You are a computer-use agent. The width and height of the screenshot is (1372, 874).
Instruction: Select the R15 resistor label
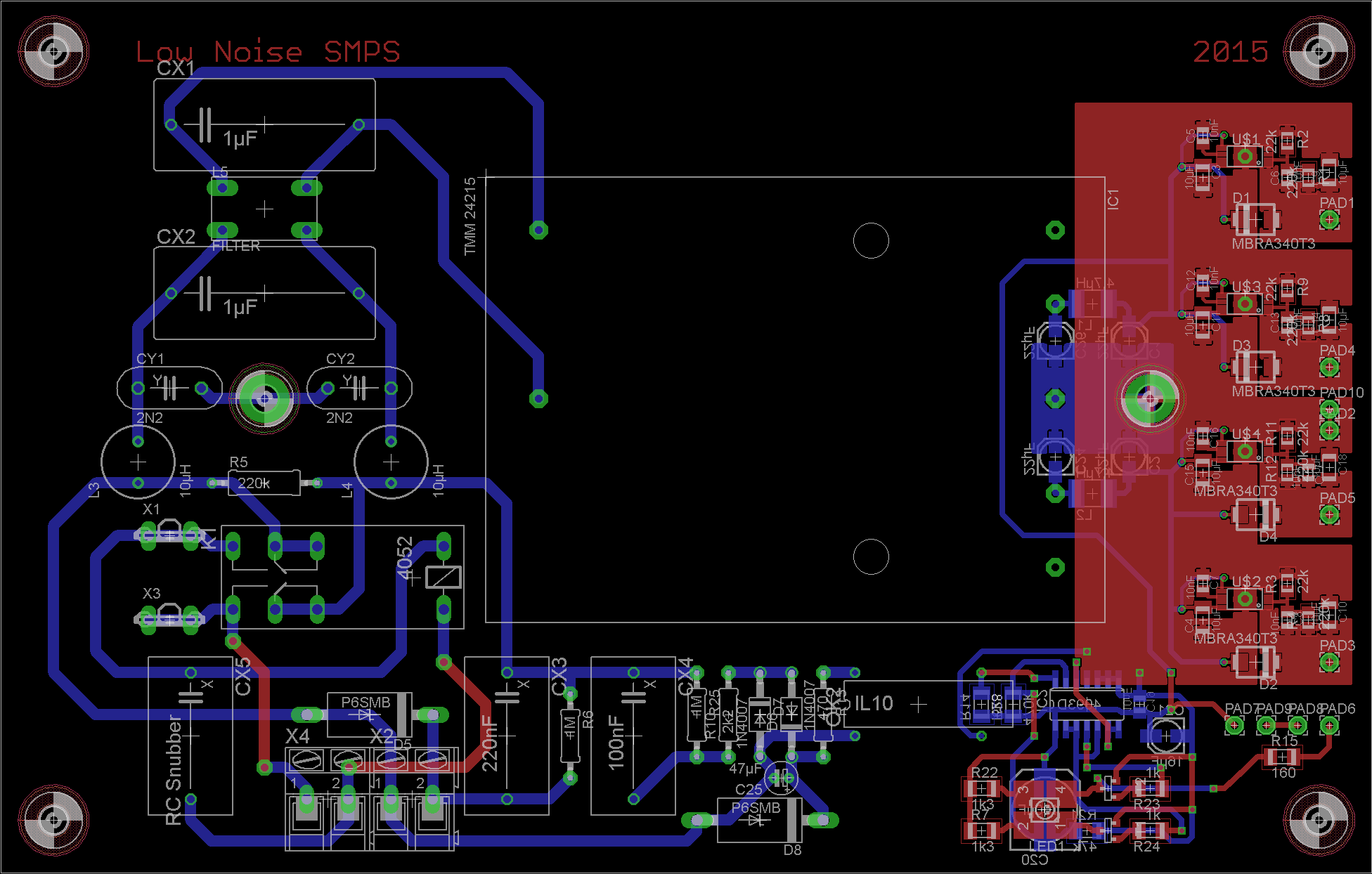(1284, 741)
